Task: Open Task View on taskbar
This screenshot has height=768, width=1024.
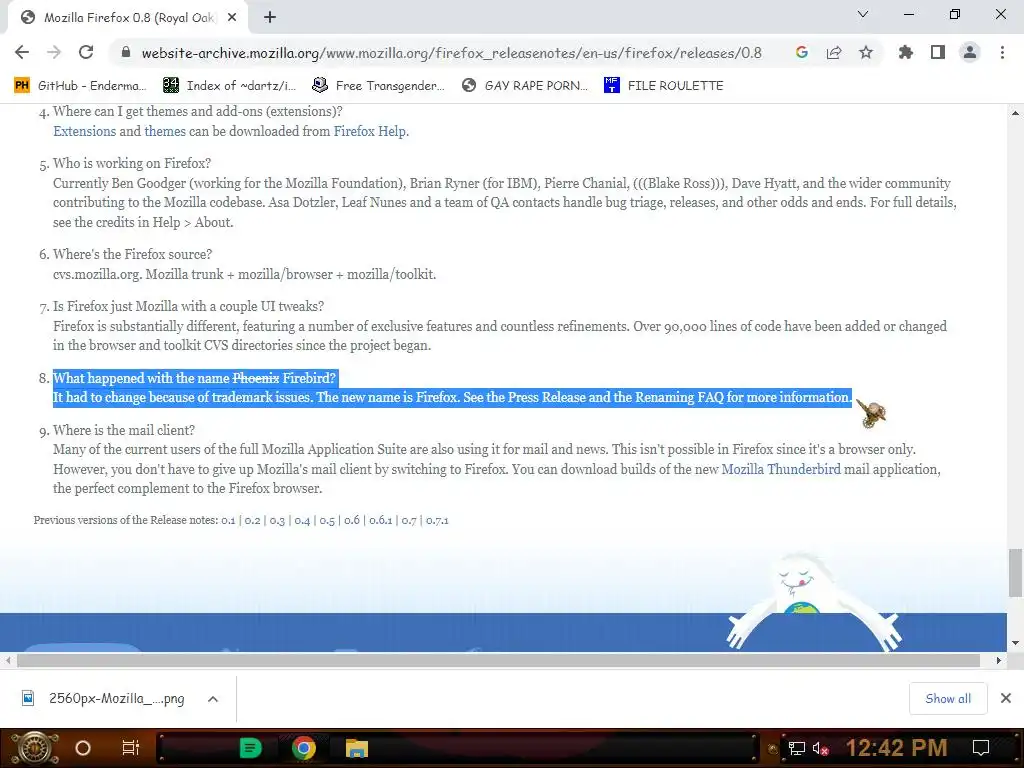Action: pos(131,748)
